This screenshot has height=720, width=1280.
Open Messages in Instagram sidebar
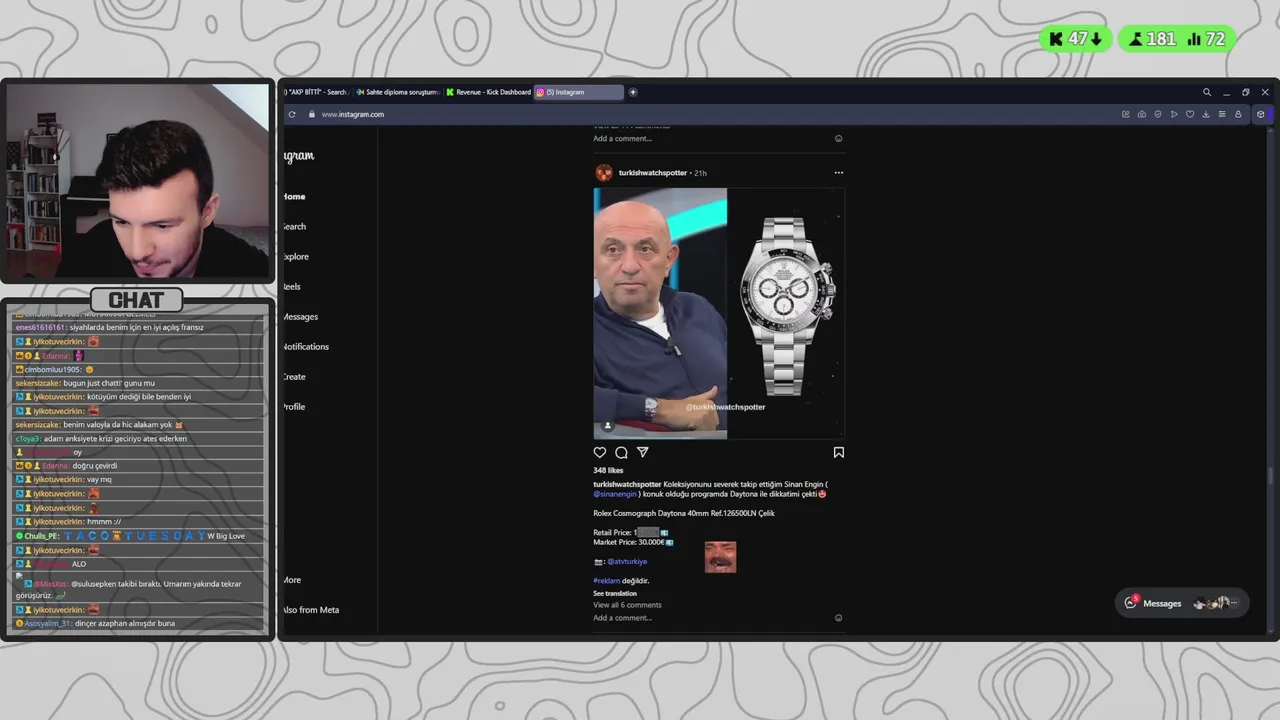point(300,317)
